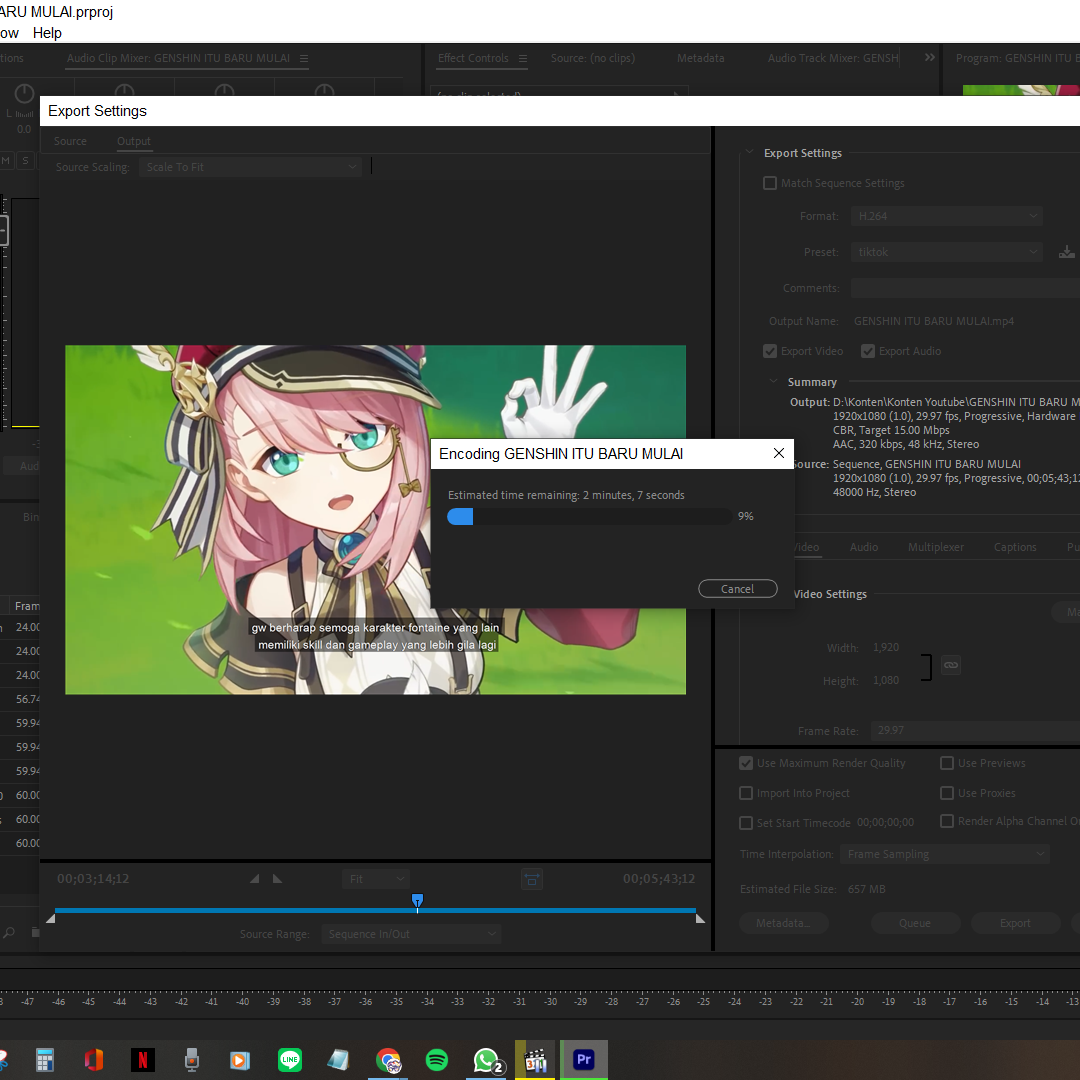Open the Time Interpolation dropdown
The image size is (1080, 1080).
click(x=944, y=854)
